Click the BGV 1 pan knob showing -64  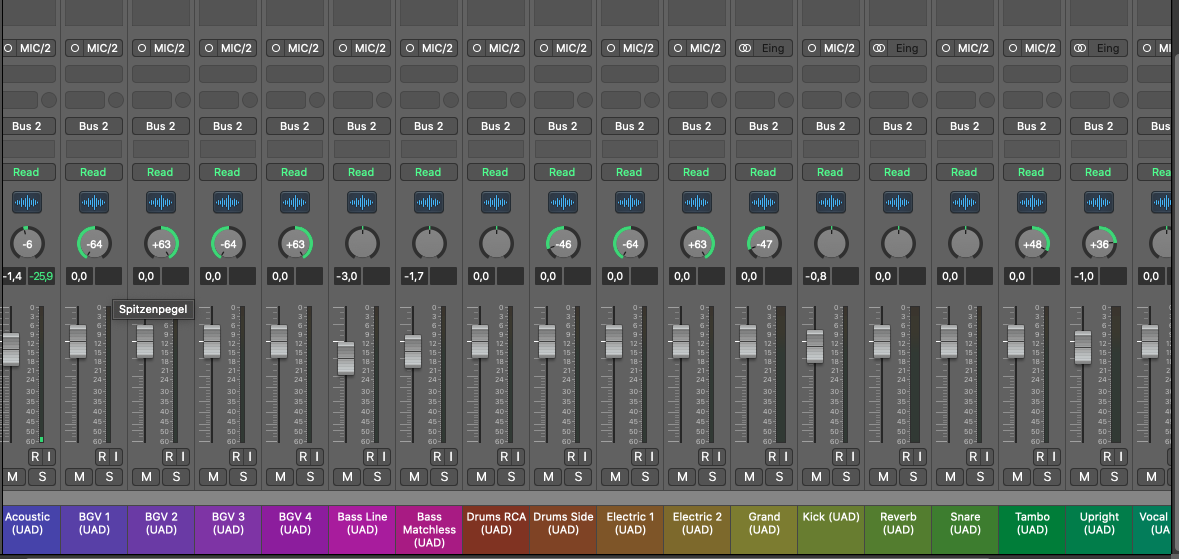click(x=94, y=244)
